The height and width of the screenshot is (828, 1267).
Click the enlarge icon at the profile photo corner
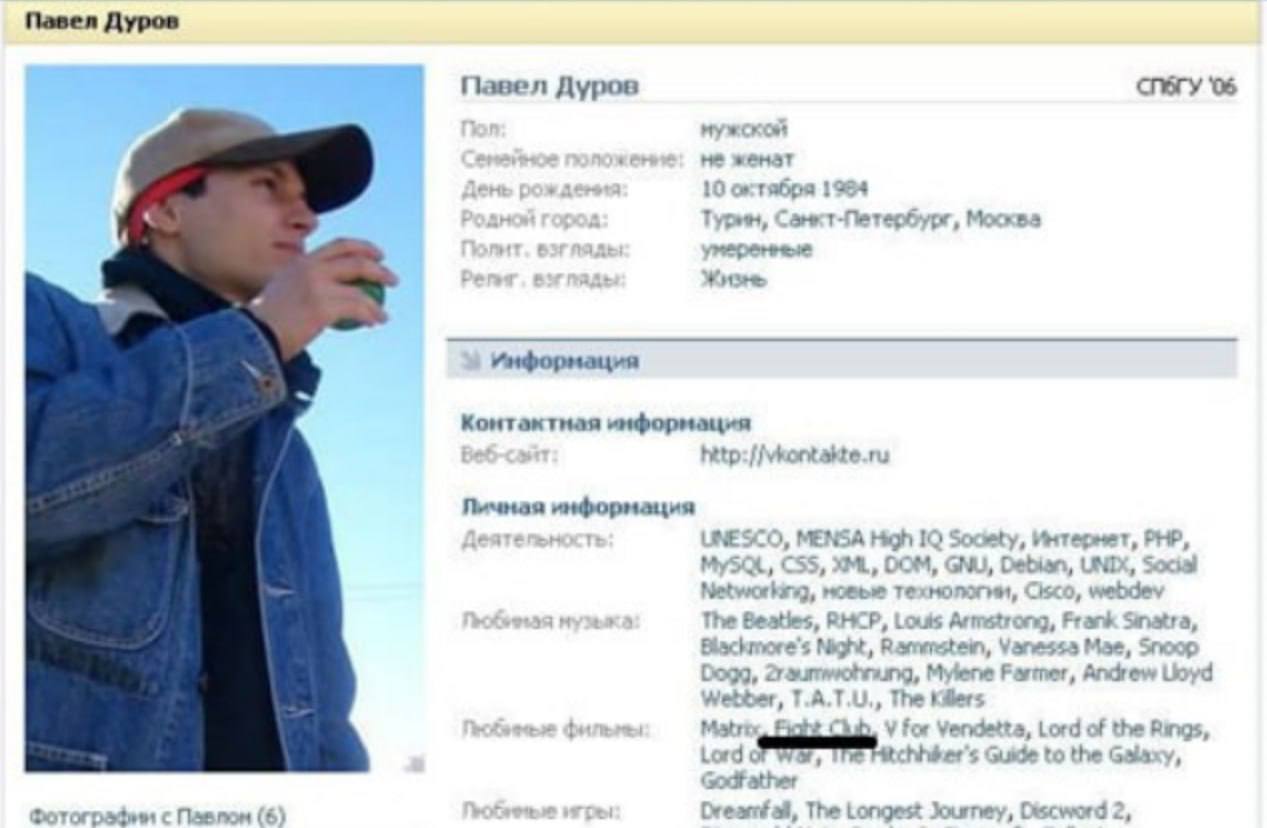pos(412,764)
